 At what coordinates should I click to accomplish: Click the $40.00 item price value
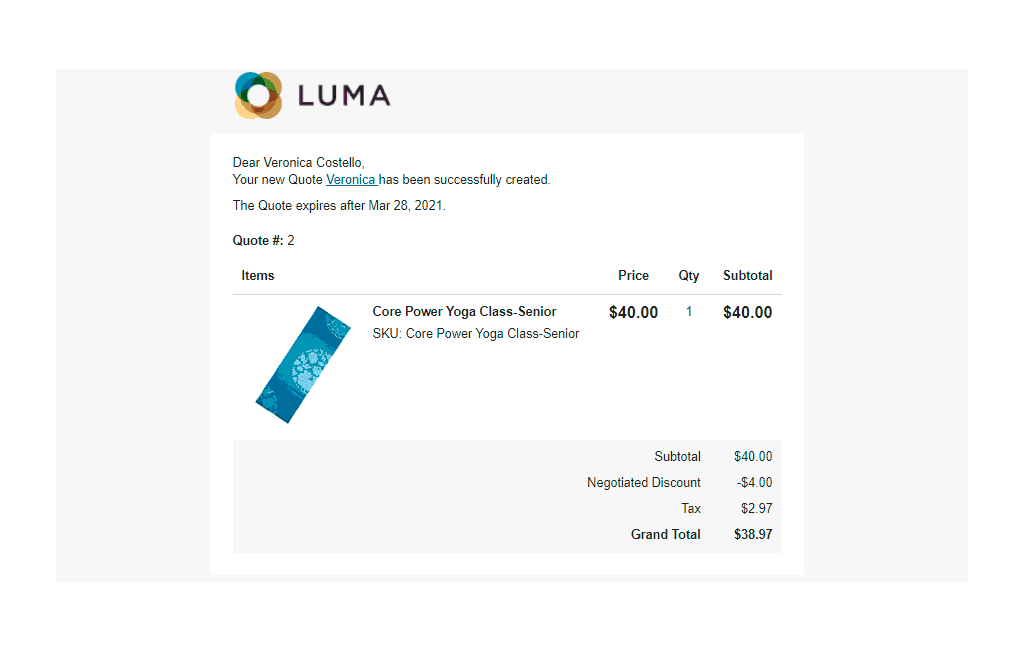coord(633,312)
